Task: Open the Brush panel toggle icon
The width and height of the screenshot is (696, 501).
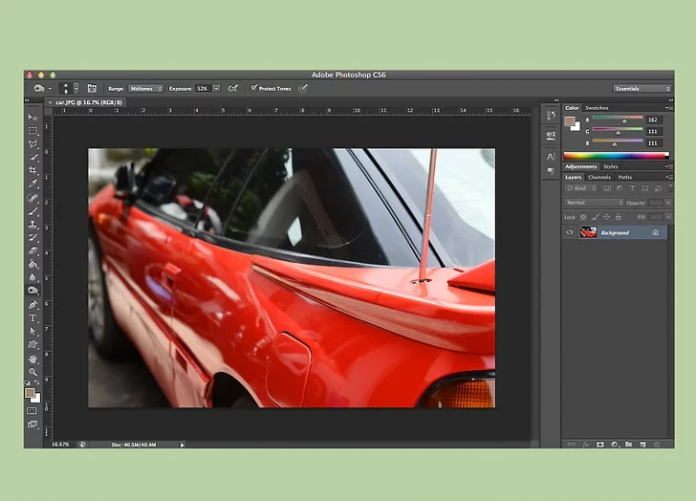Action: click(x=91, y=88)
